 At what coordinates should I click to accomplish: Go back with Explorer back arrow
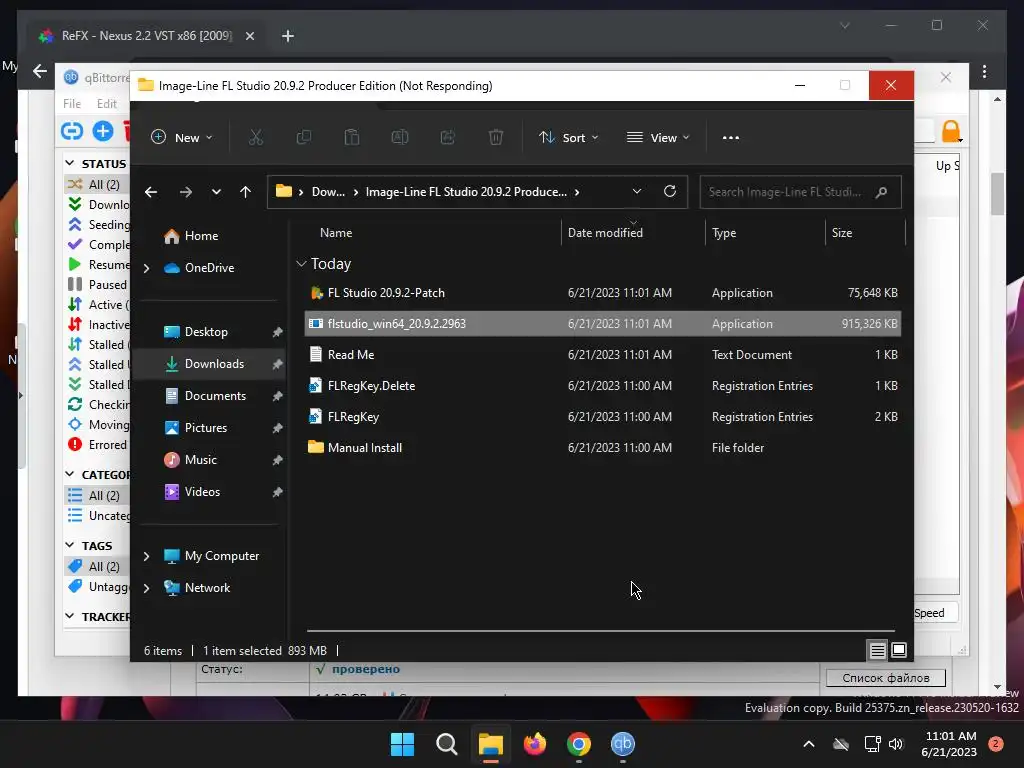[x=151, y=192]
